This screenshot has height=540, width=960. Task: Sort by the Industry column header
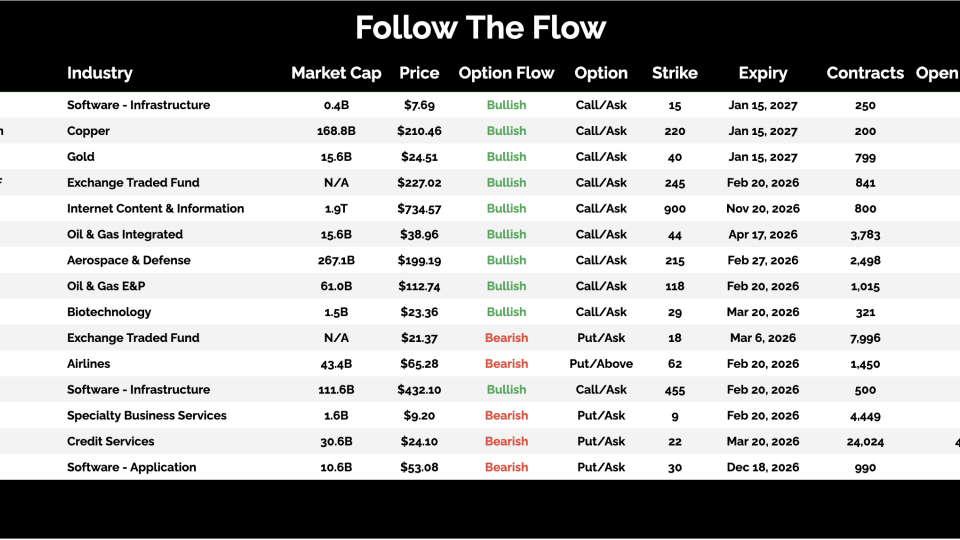99,73
